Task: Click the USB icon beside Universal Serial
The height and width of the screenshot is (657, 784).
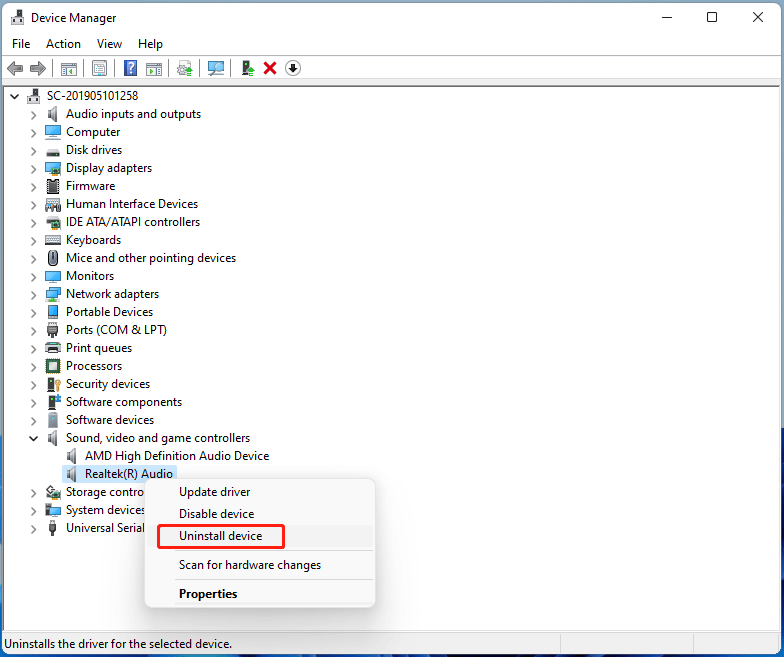Action: tap(52, 528)
